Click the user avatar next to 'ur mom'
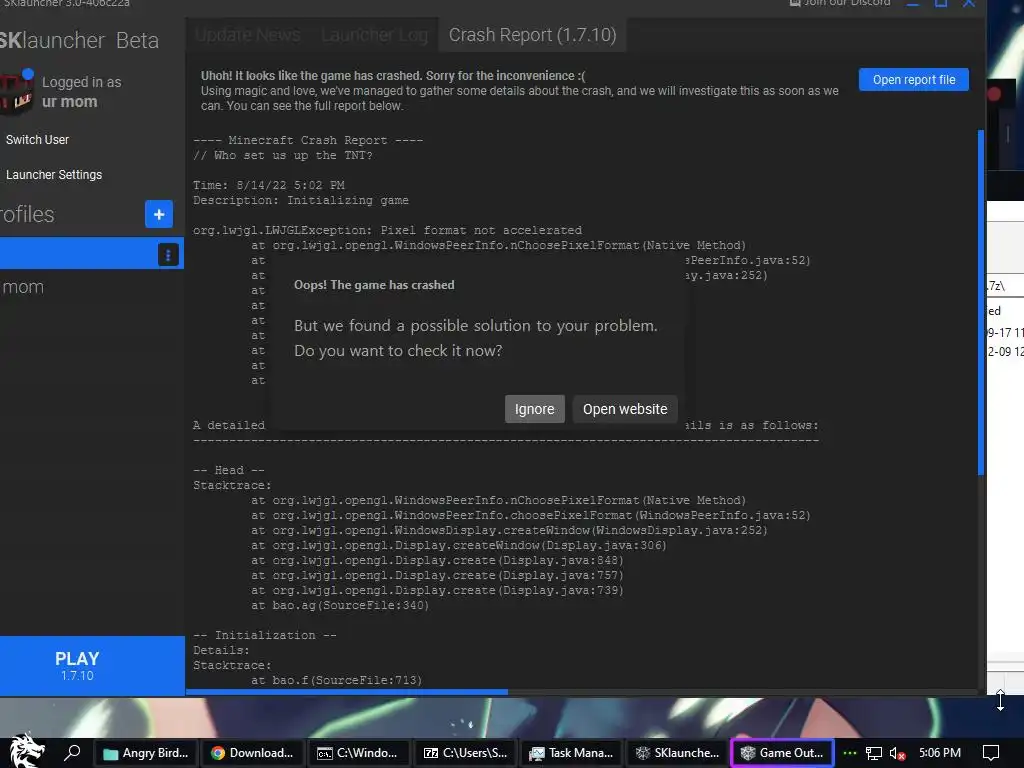 [x=16, y=92]
